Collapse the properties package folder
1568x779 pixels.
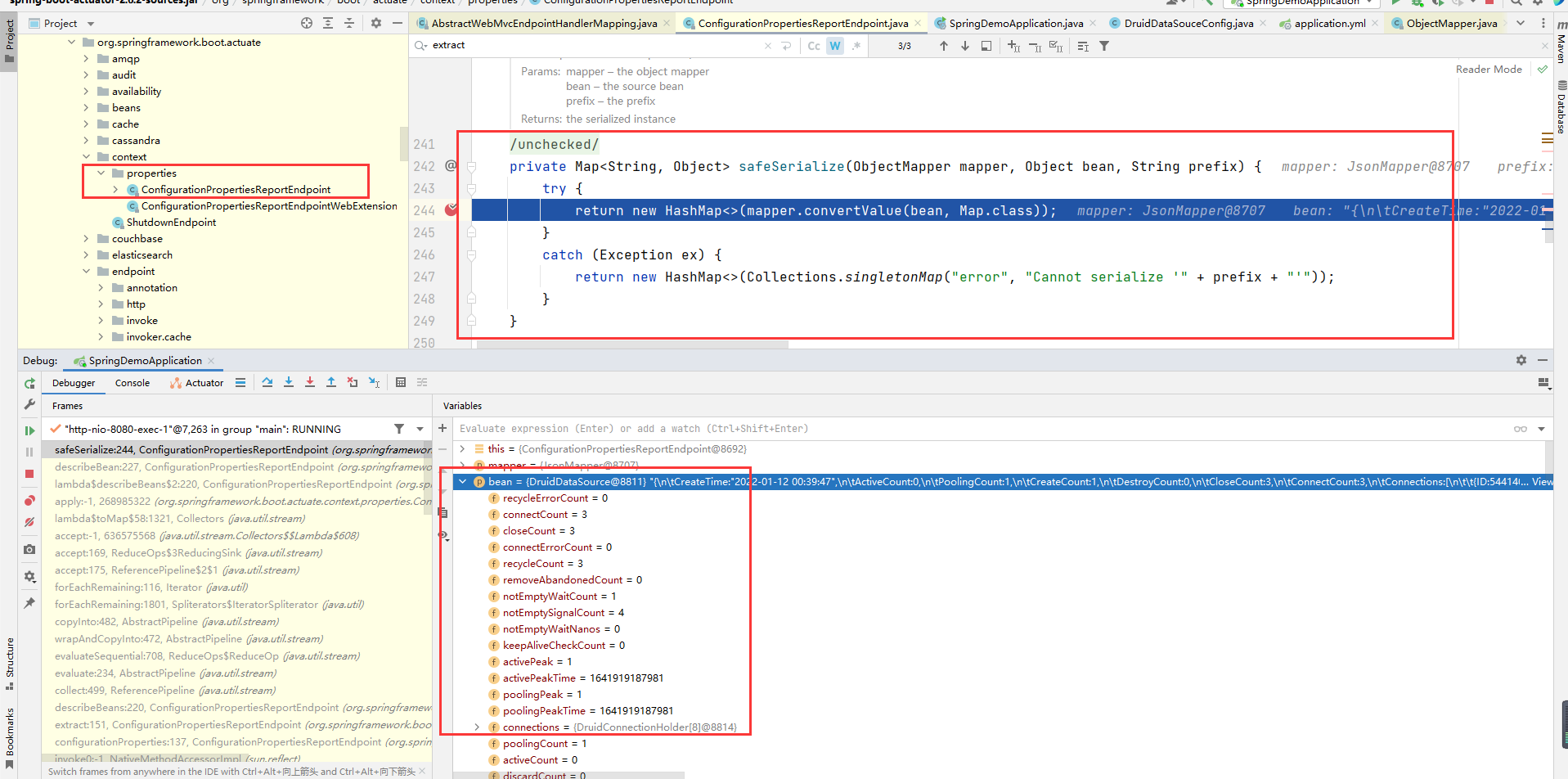click(x=101, y=173)
